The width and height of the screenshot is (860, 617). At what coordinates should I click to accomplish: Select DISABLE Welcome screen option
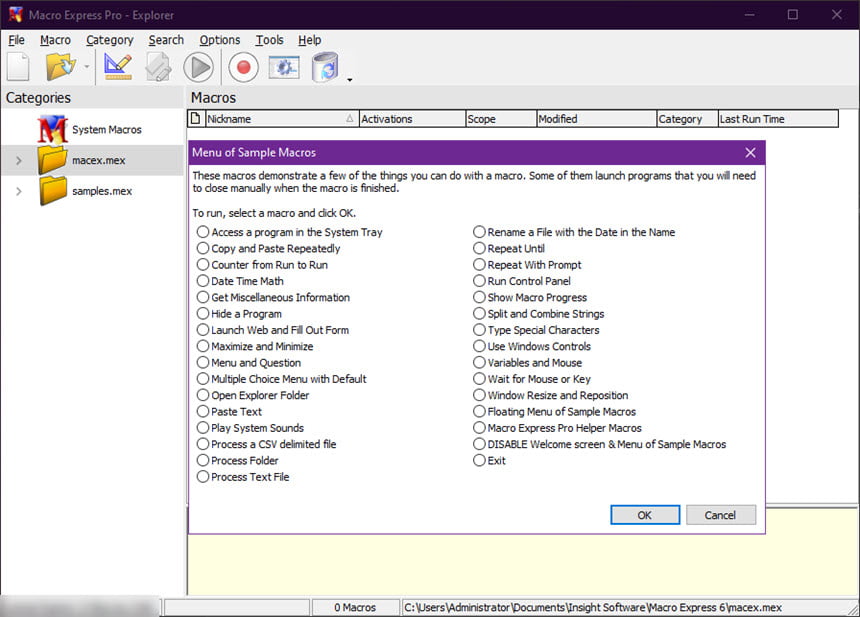pos(599,444)
